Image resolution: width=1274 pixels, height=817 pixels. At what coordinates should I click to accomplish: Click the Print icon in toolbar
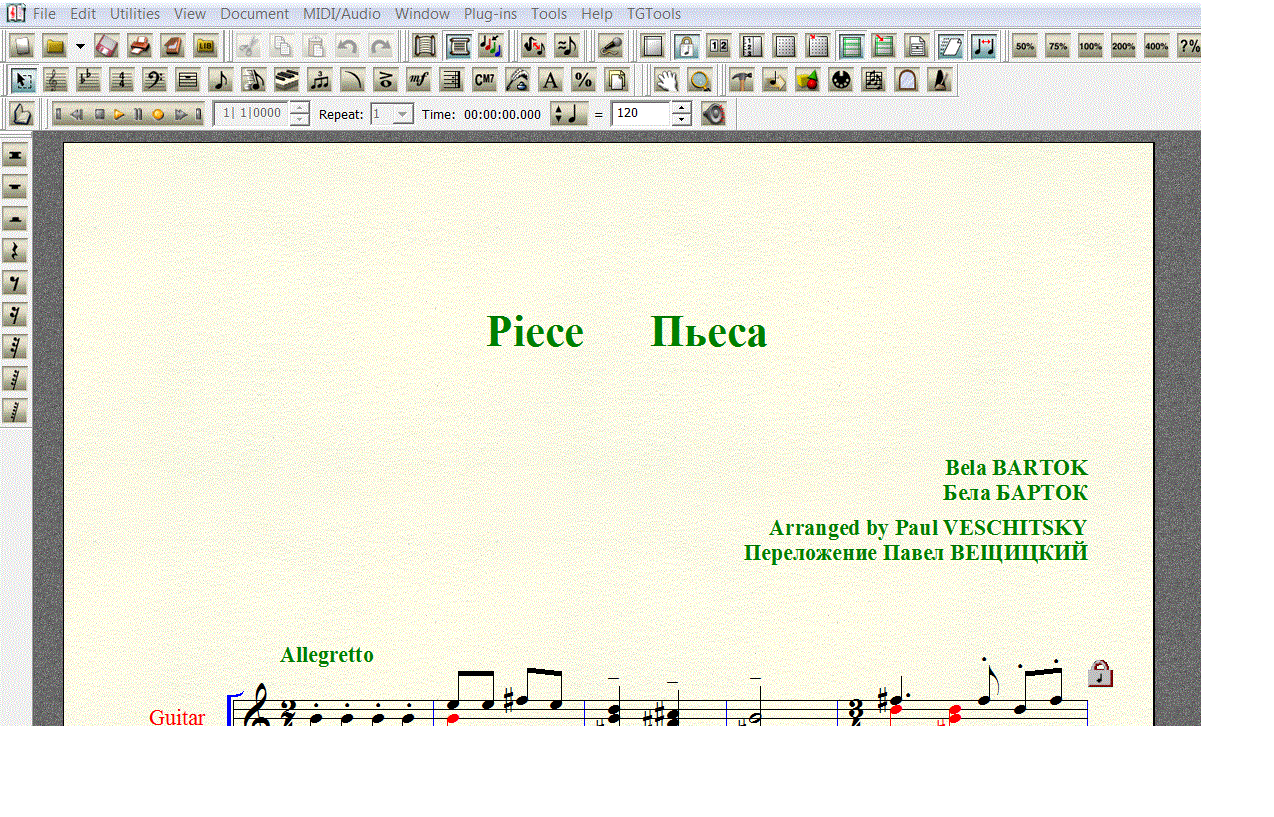tap(140, 46)
